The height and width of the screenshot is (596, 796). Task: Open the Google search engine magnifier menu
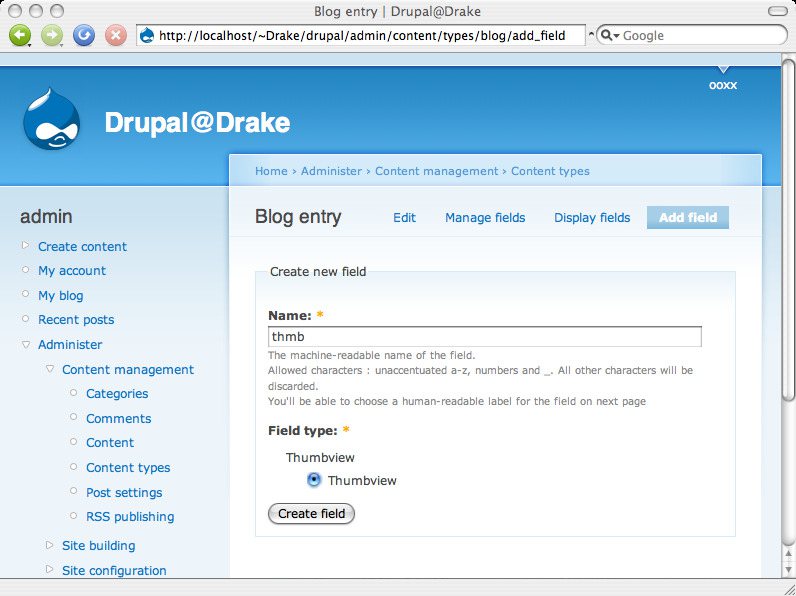click(610, 36)
